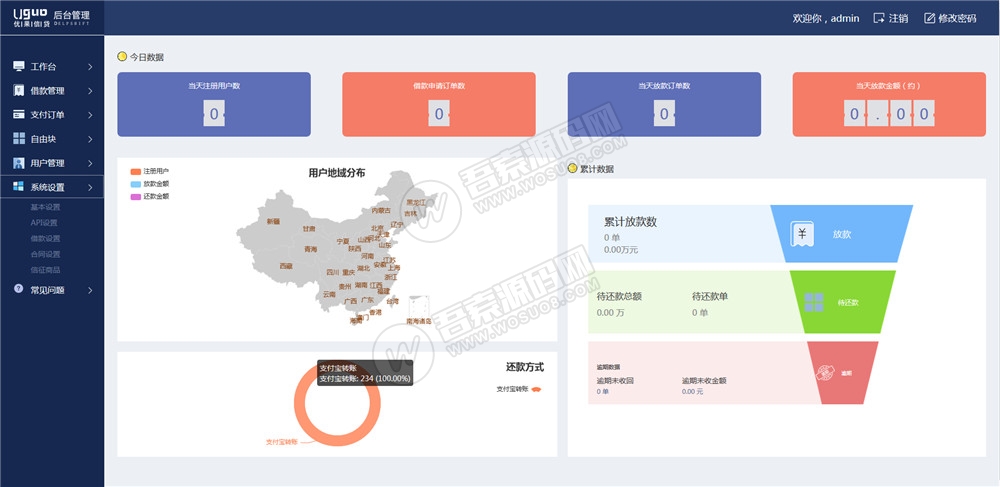Toggle 放款金额 legend on the map
The image size is (1000, 487).
click(136, 184)
